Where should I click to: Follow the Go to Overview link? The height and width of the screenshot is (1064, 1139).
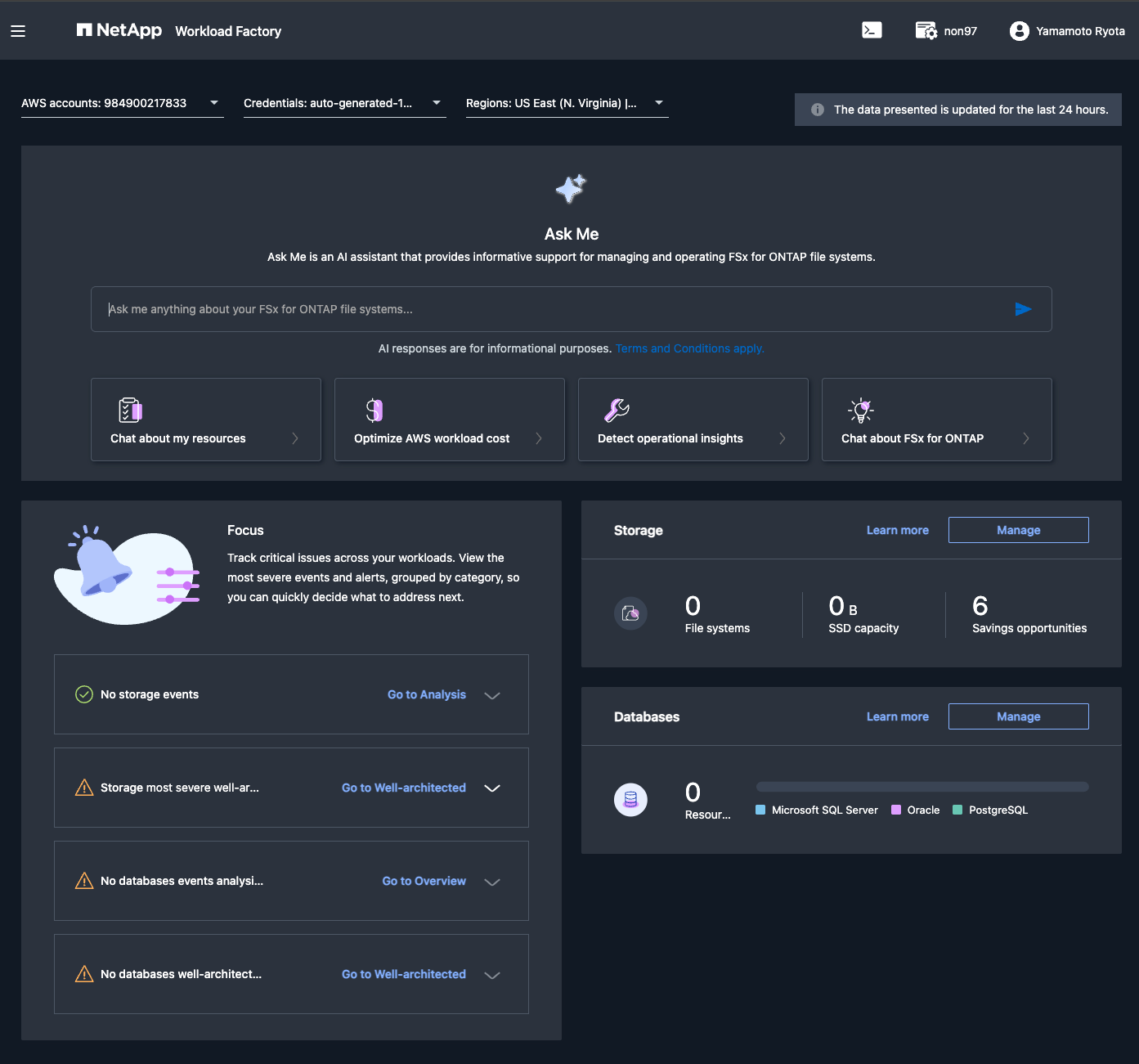point(424,881)
